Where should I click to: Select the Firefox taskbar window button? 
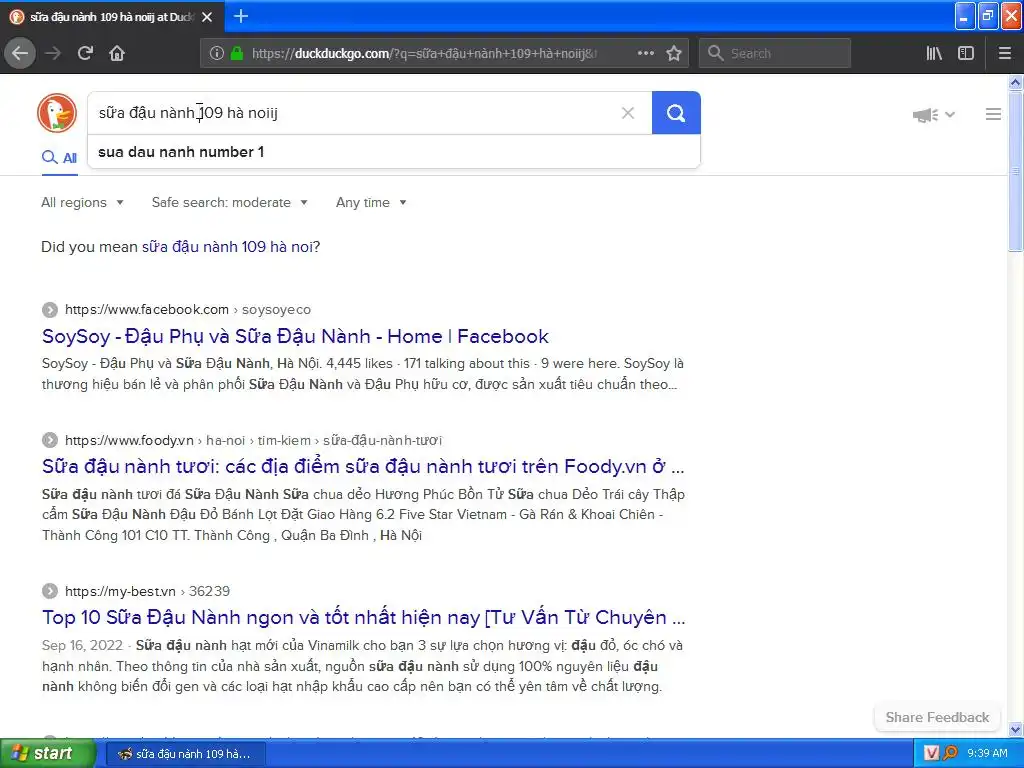click(x=185, y=754)
